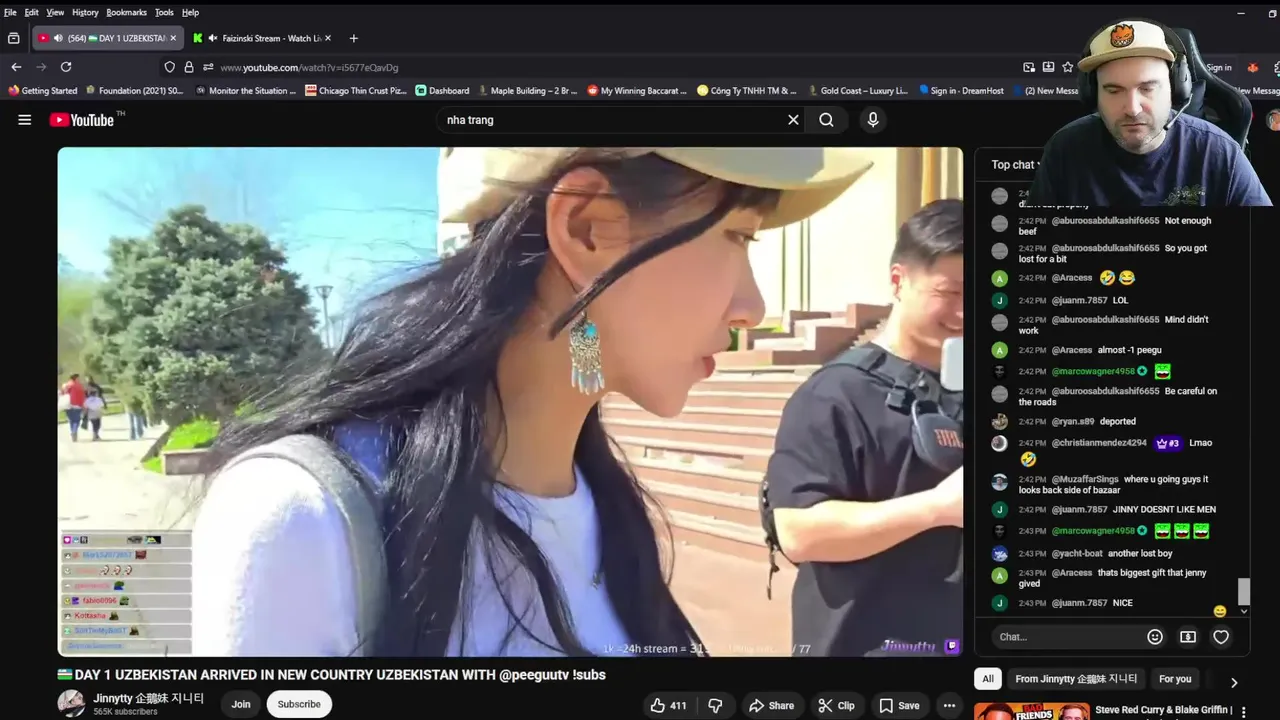Close the Faizinski Stream tab
The height and width of the screenshot is (720, 1280).
coord(328,38)
